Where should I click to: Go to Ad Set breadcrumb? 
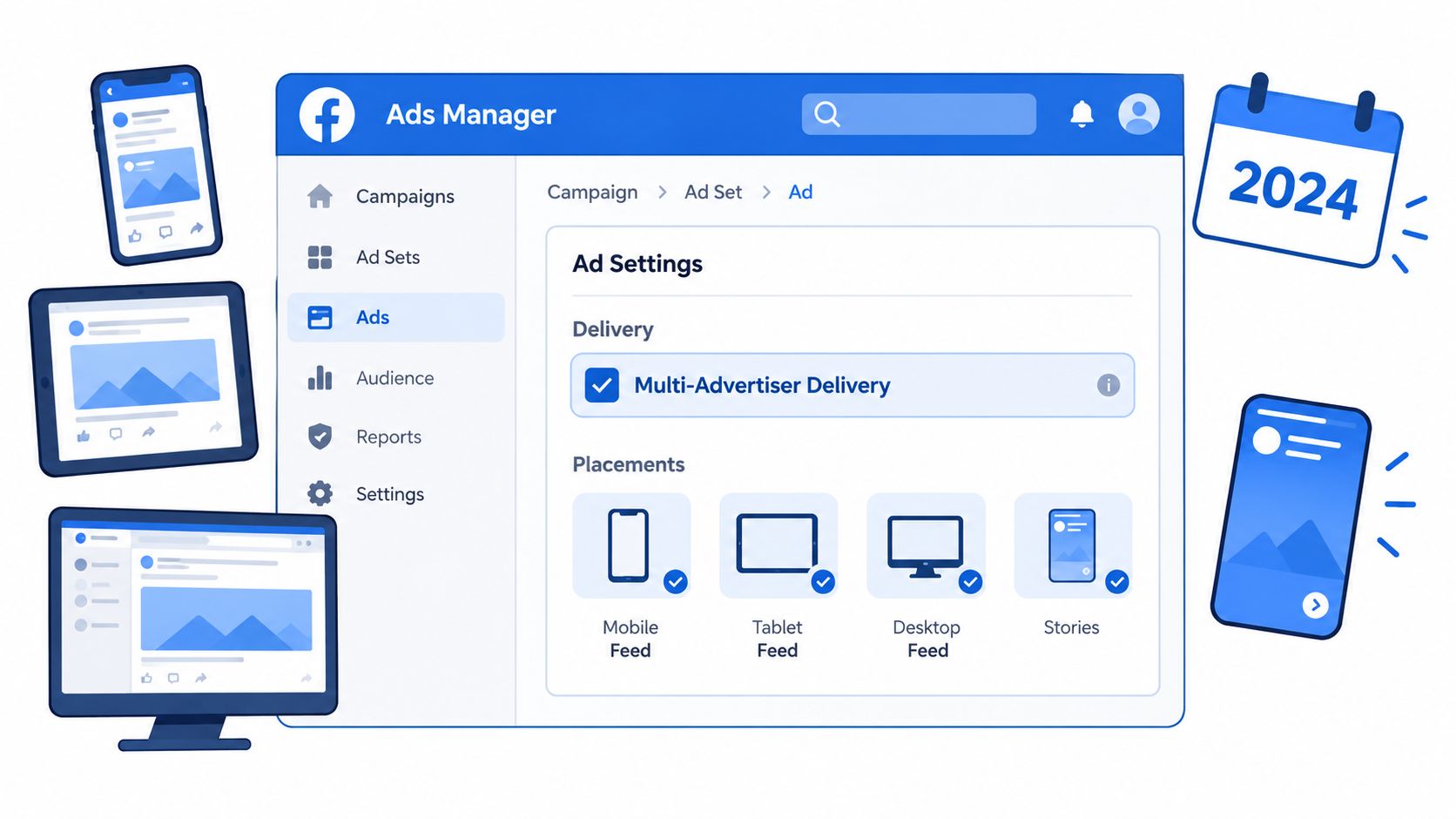[x=713, y=193]
